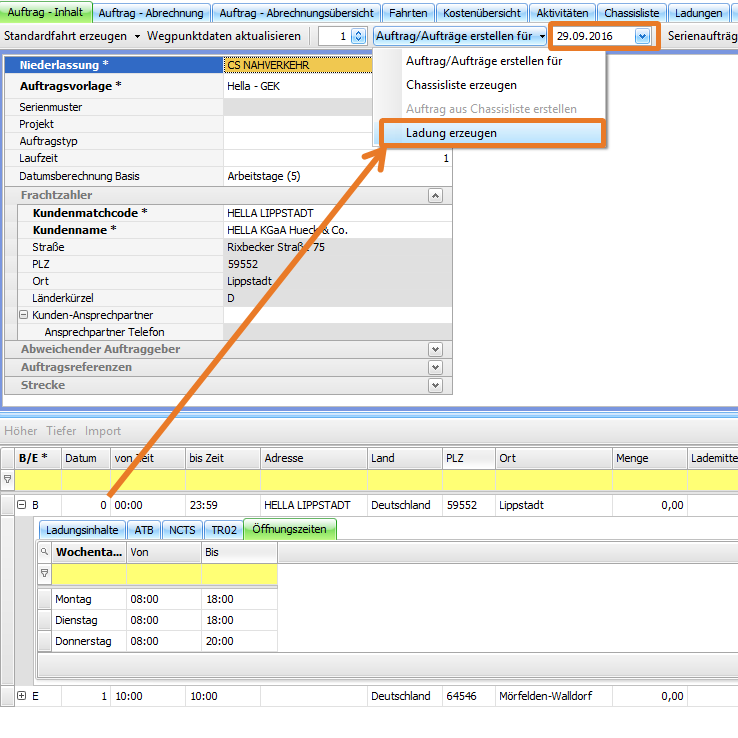Click Wegpunktdaten aktualisieren button
Screen dimensions: 738x738
223,36
